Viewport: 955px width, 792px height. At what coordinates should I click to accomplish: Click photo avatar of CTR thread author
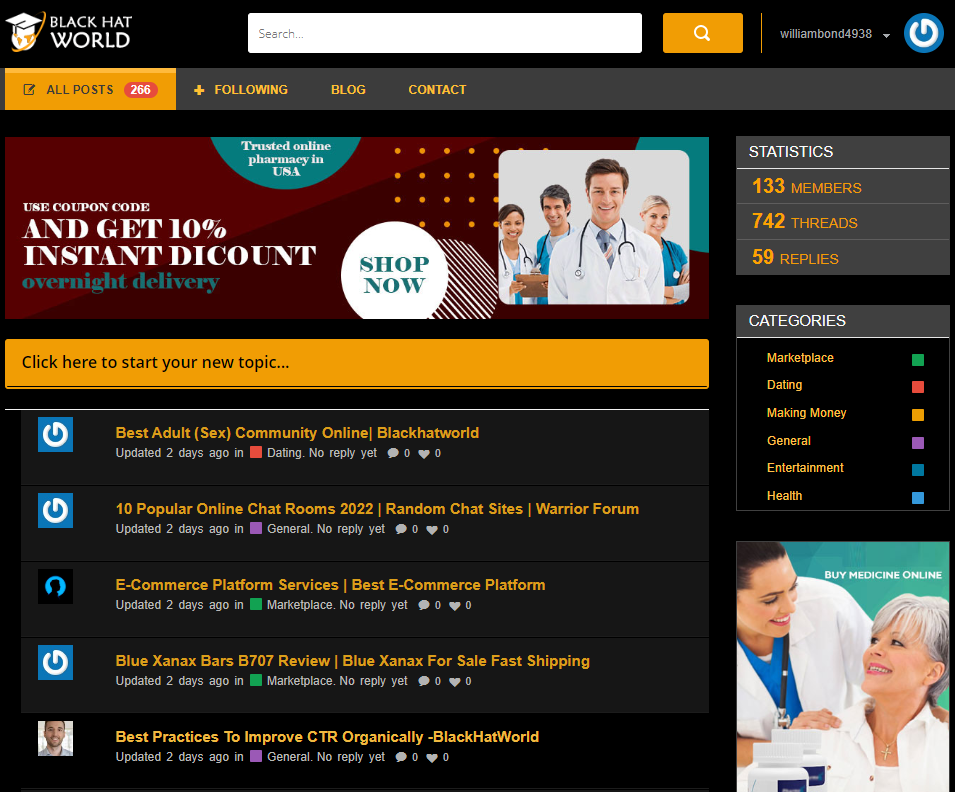click(55, 738)
